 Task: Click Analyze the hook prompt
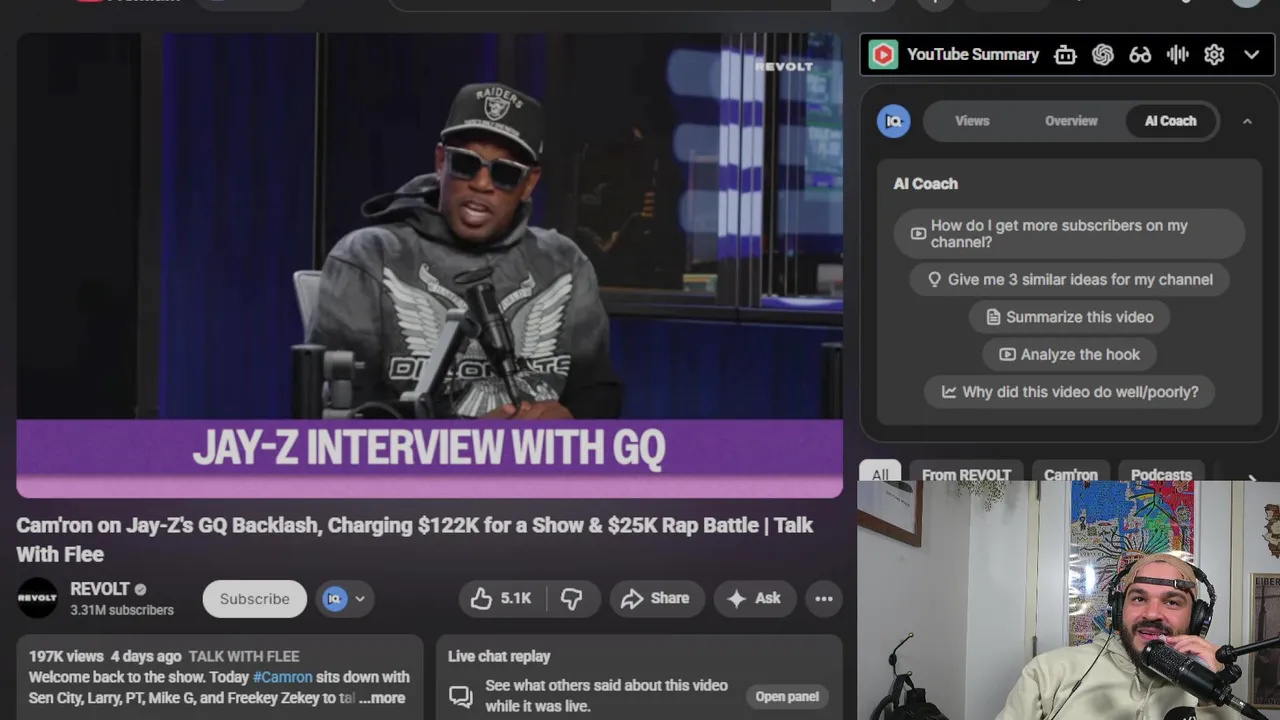pos(1070,354)
